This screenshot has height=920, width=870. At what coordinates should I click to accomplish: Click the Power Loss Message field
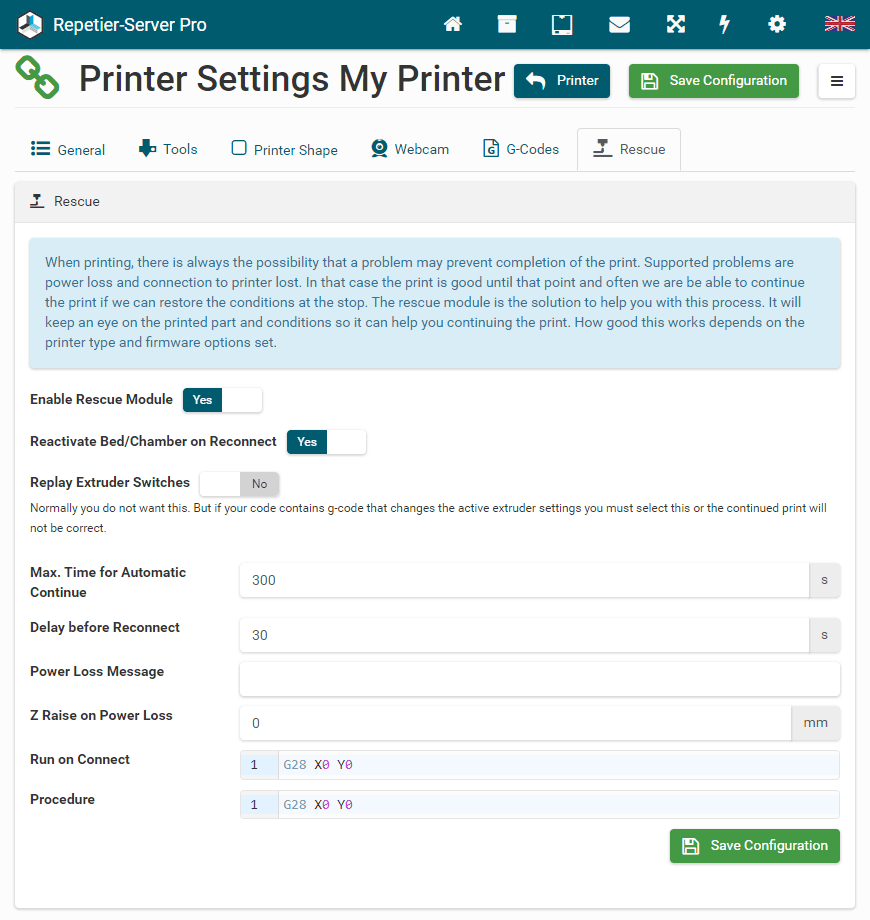pyautogui.click(x=539, y=679)
